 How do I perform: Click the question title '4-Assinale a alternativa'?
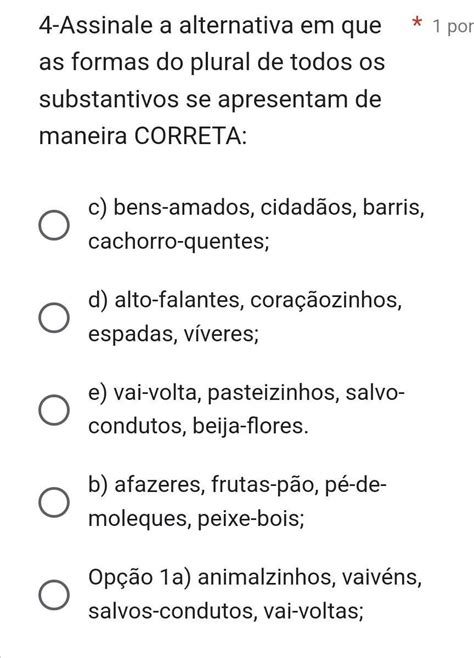click(x=166, y=25)
